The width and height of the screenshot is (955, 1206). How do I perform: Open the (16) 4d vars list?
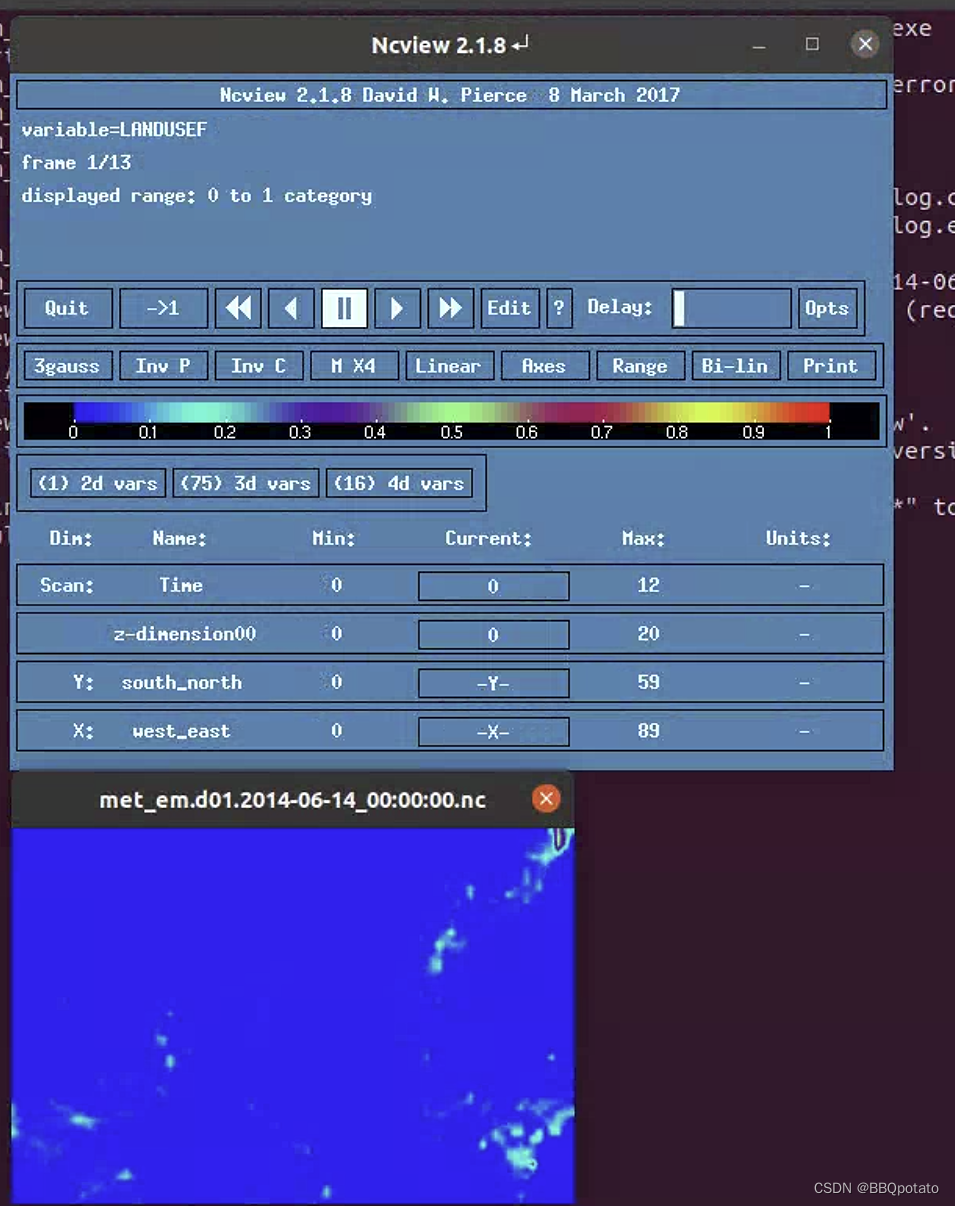pyautogui.click(x=399, y=483)
